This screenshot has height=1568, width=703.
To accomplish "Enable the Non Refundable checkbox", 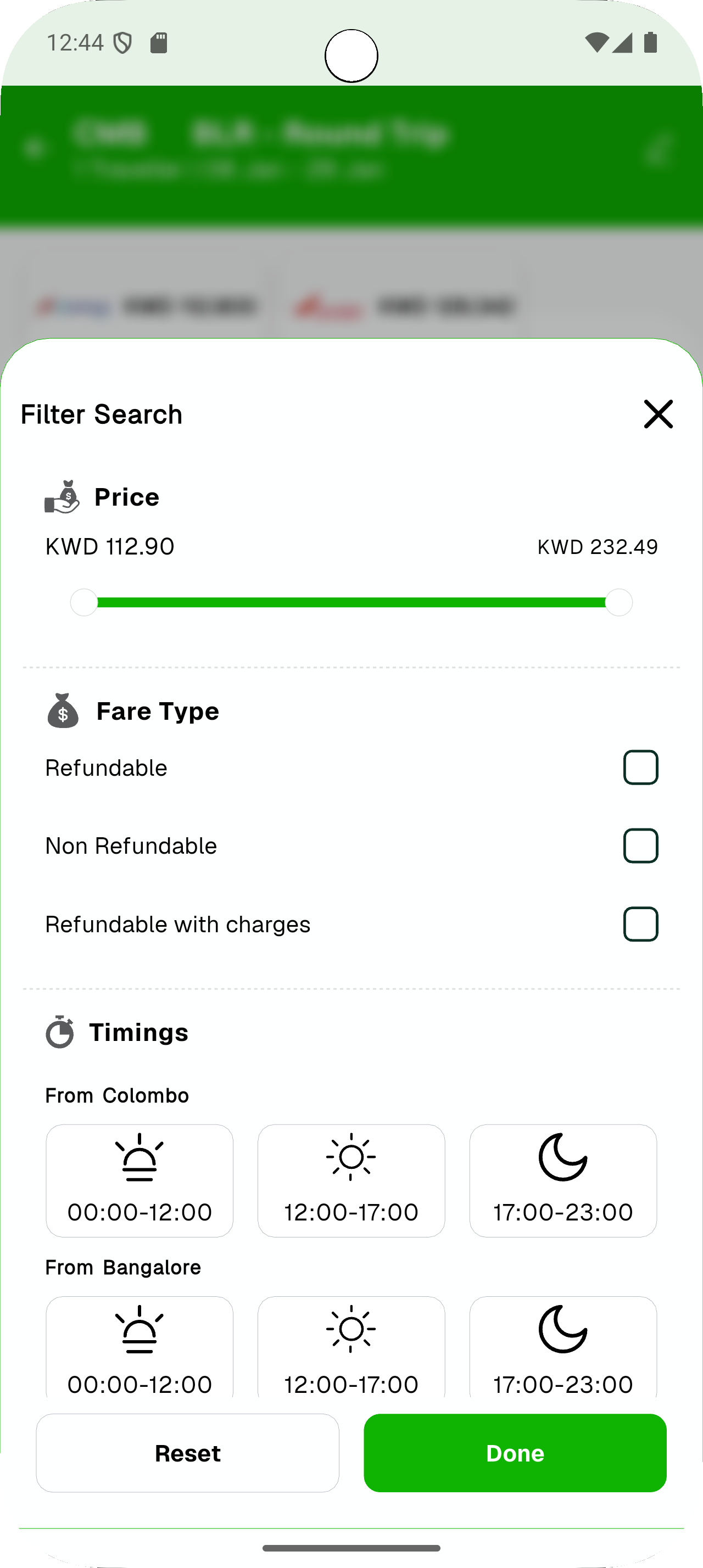I will pos(640,845).
